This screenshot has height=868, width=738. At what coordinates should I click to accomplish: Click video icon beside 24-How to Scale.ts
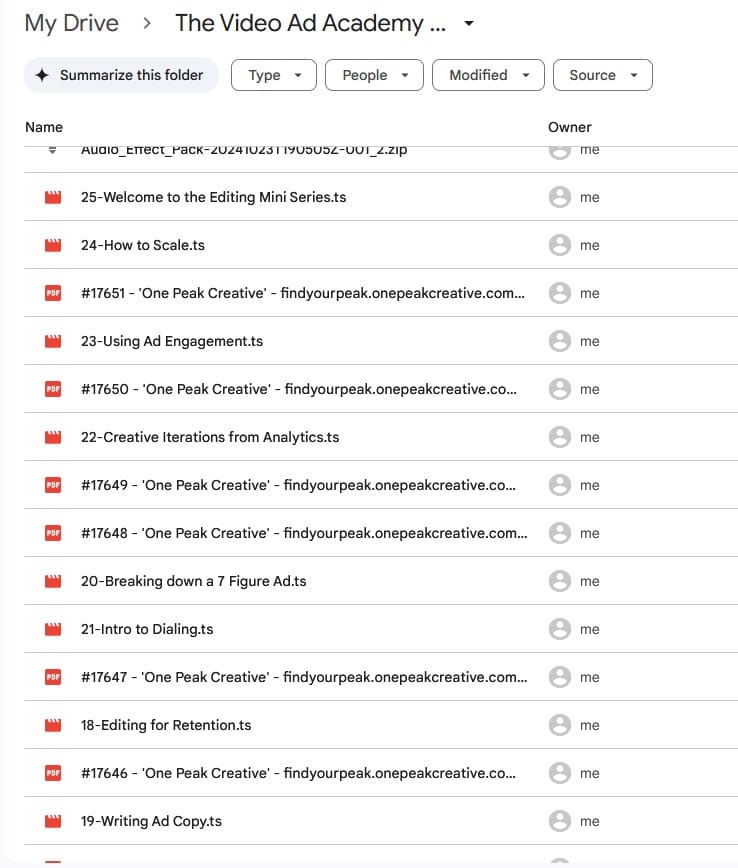pos(53,245)
